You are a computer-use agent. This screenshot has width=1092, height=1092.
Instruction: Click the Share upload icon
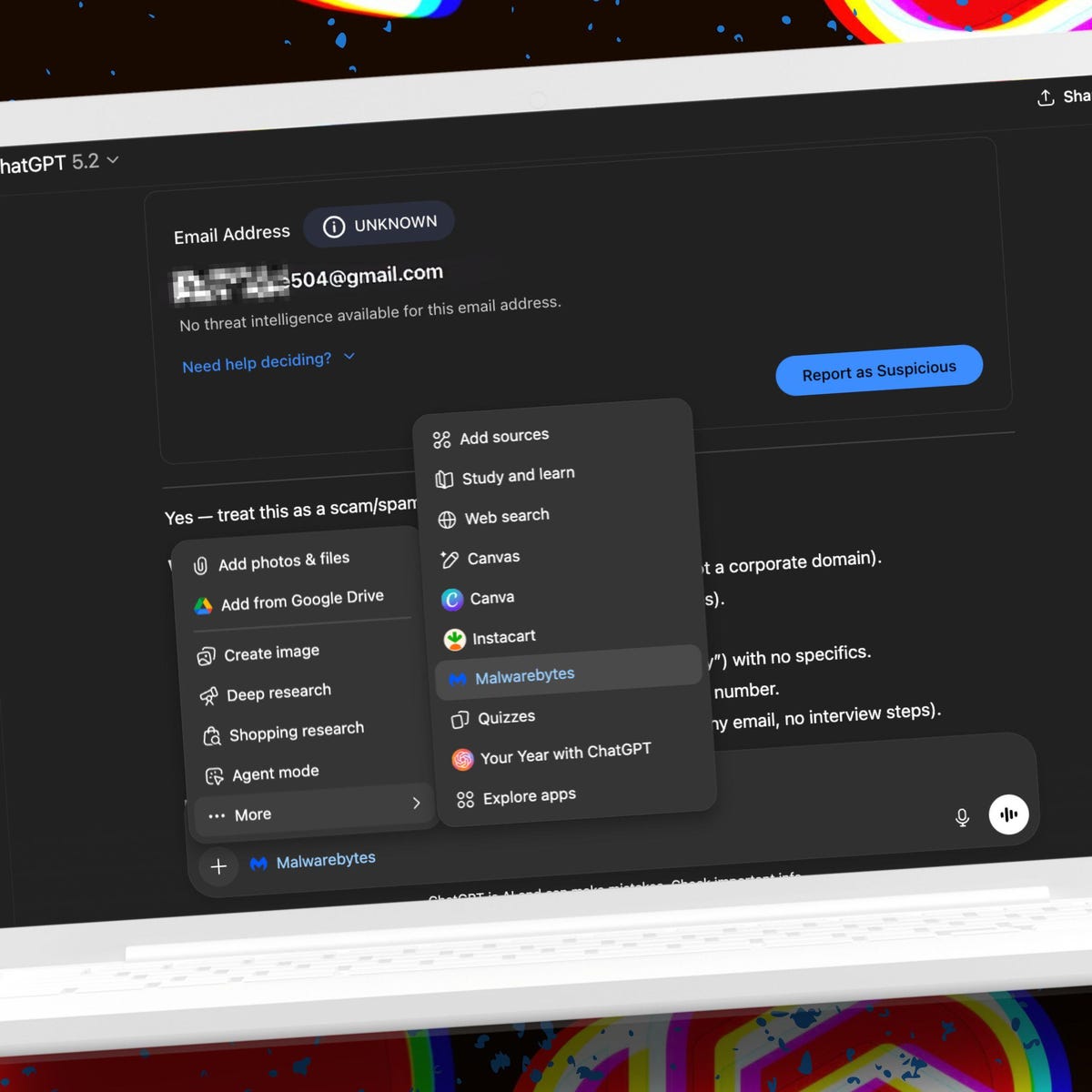pos(1046,97)
